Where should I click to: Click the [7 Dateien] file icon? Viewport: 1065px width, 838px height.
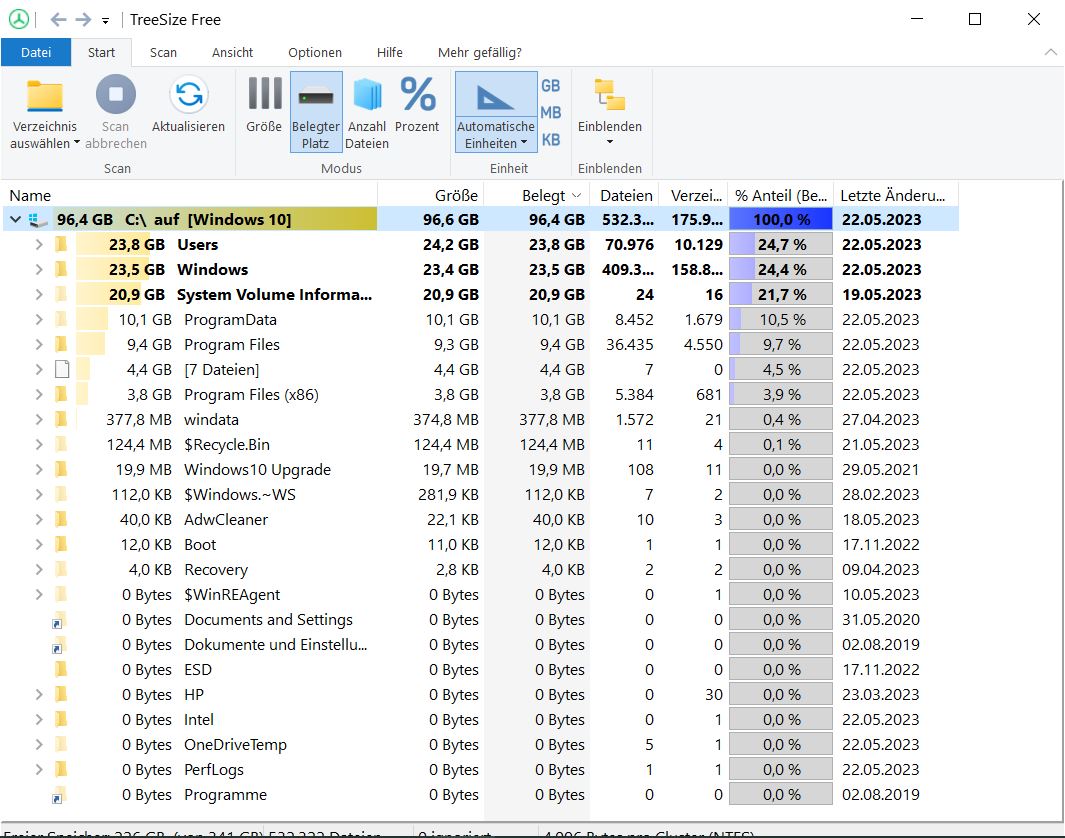tap(62, 369)
